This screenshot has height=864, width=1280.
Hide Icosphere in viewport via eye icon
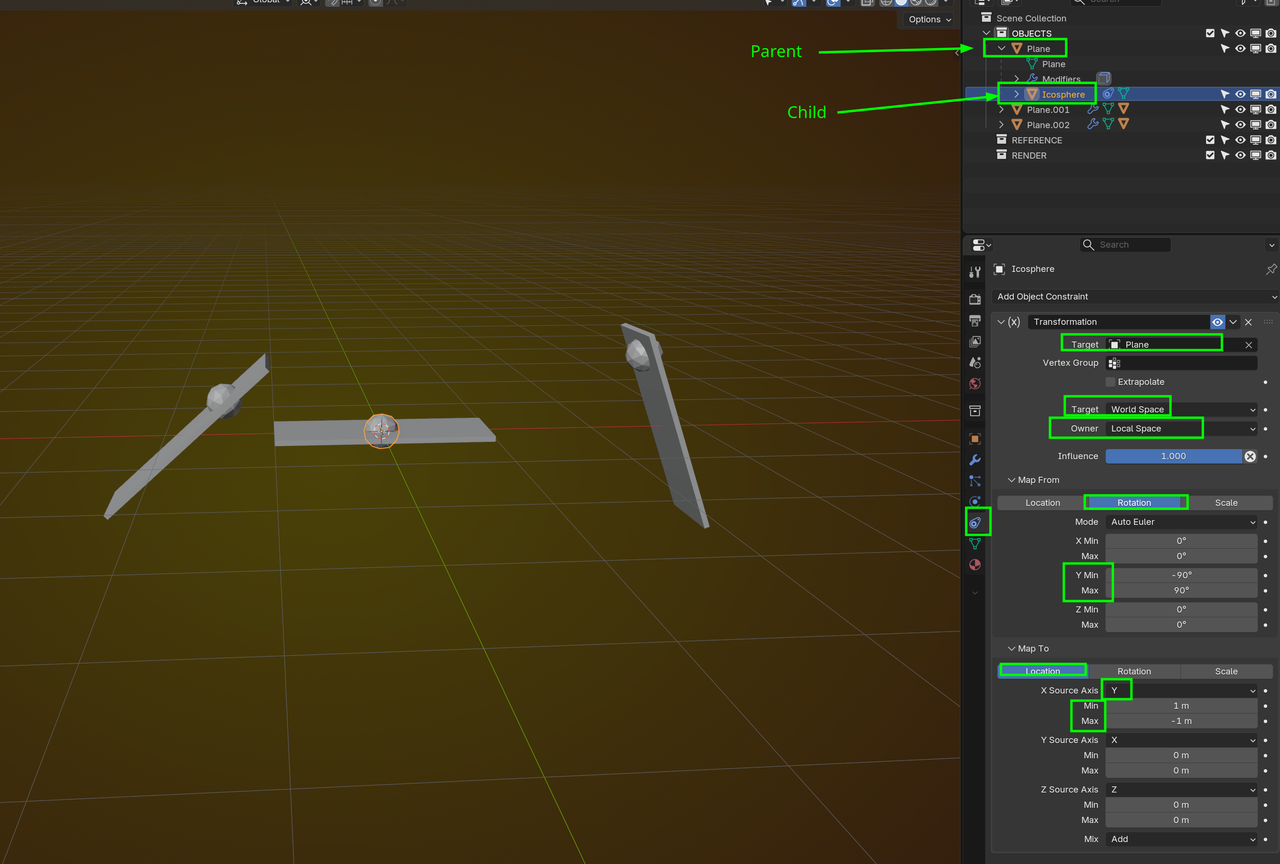[x=1240, y=94]
